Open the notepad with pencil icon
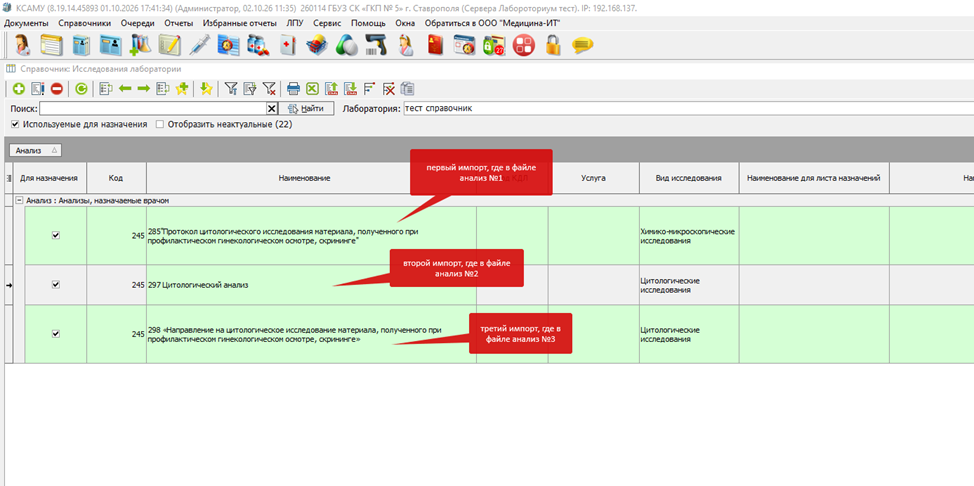 tap(170, 46)
